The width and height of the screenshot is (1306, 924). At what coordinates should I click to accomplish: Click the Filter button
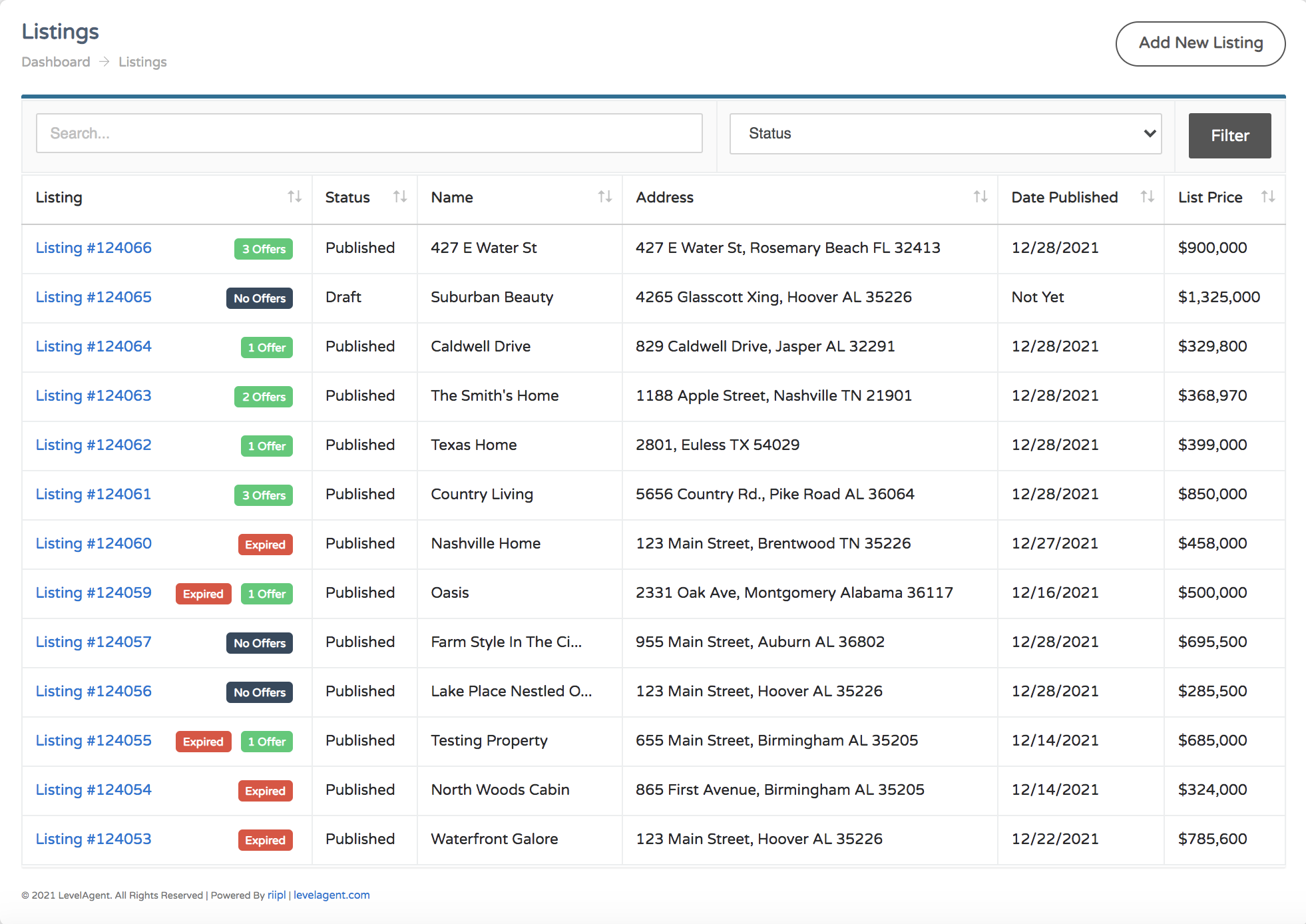point(1229,136)
